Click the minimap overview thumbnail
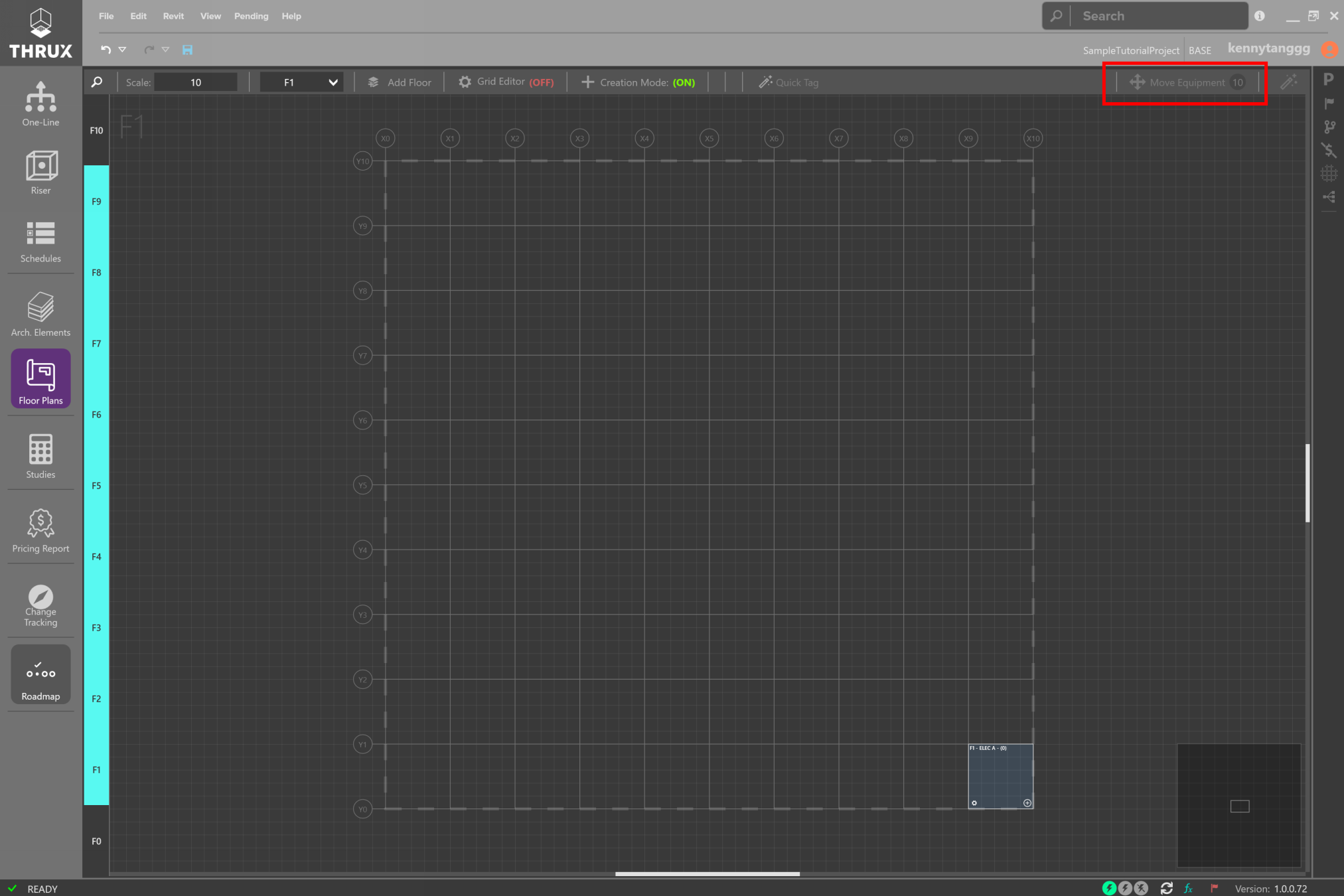This screenshot has width=1344, height=896. (1238, 805)
